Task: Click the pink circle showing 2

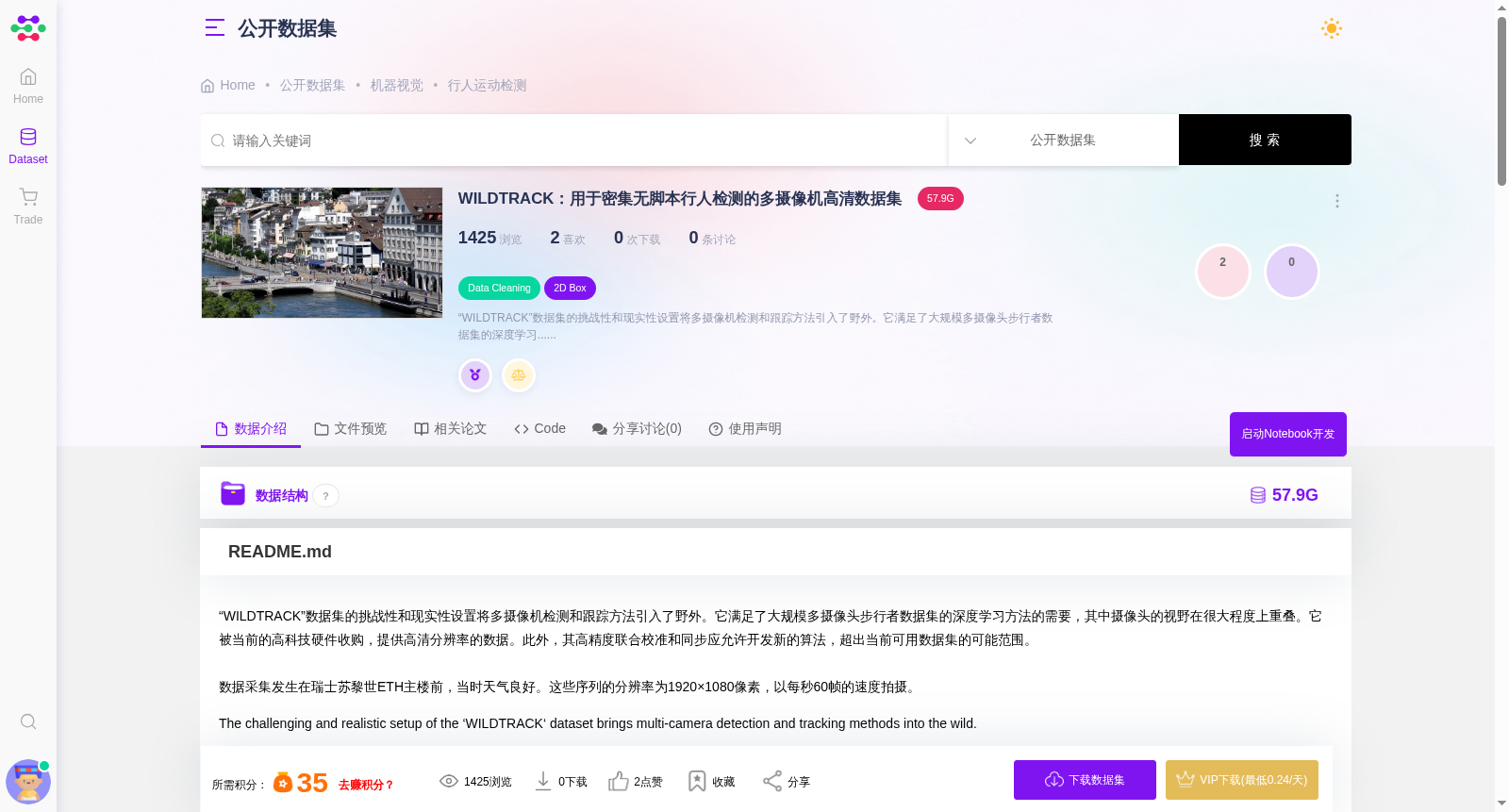Action: click(x=1223, y=272)
